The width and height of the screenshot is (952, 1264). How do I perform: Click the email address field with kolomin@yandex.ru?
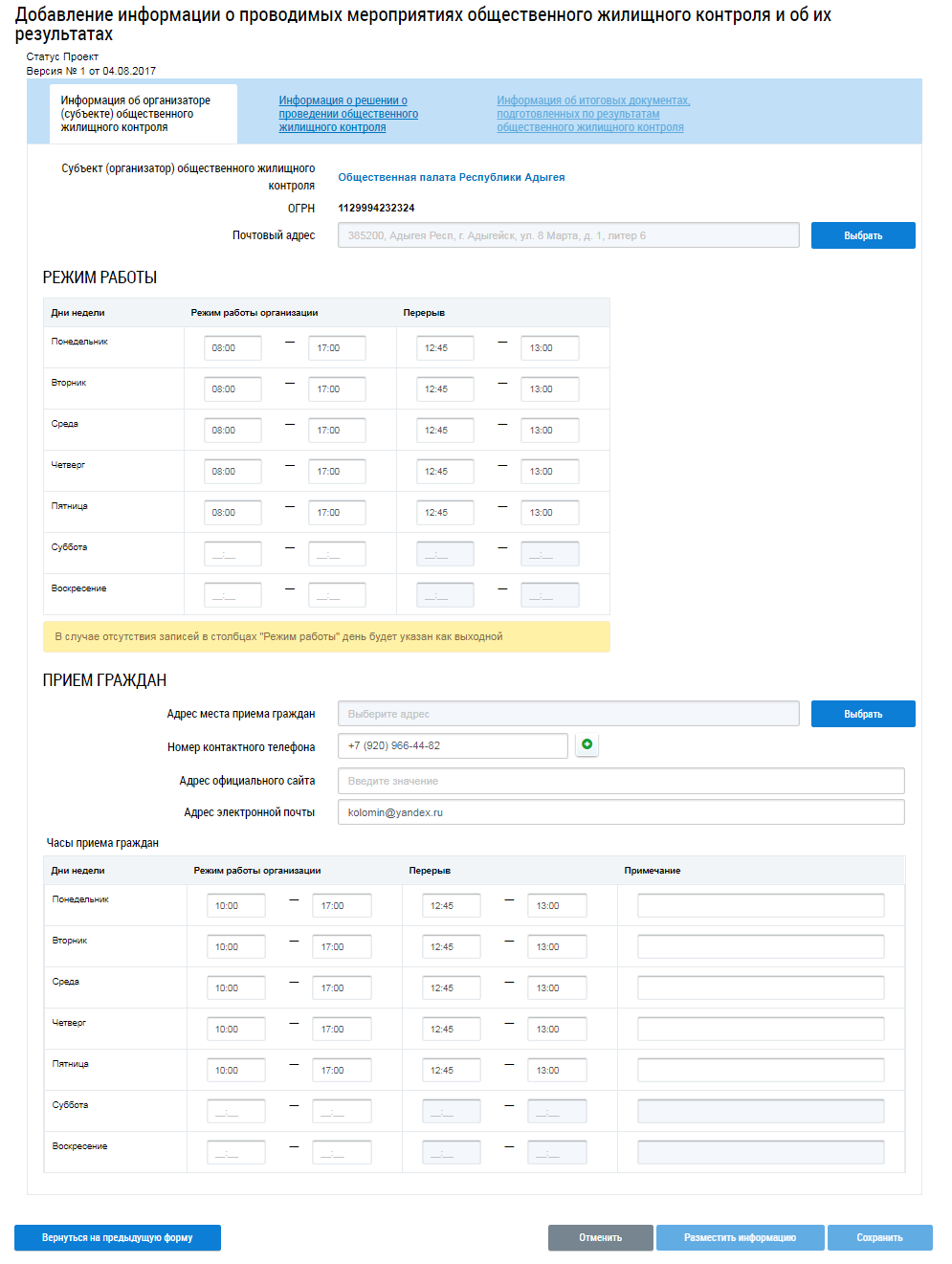point(620,812)
